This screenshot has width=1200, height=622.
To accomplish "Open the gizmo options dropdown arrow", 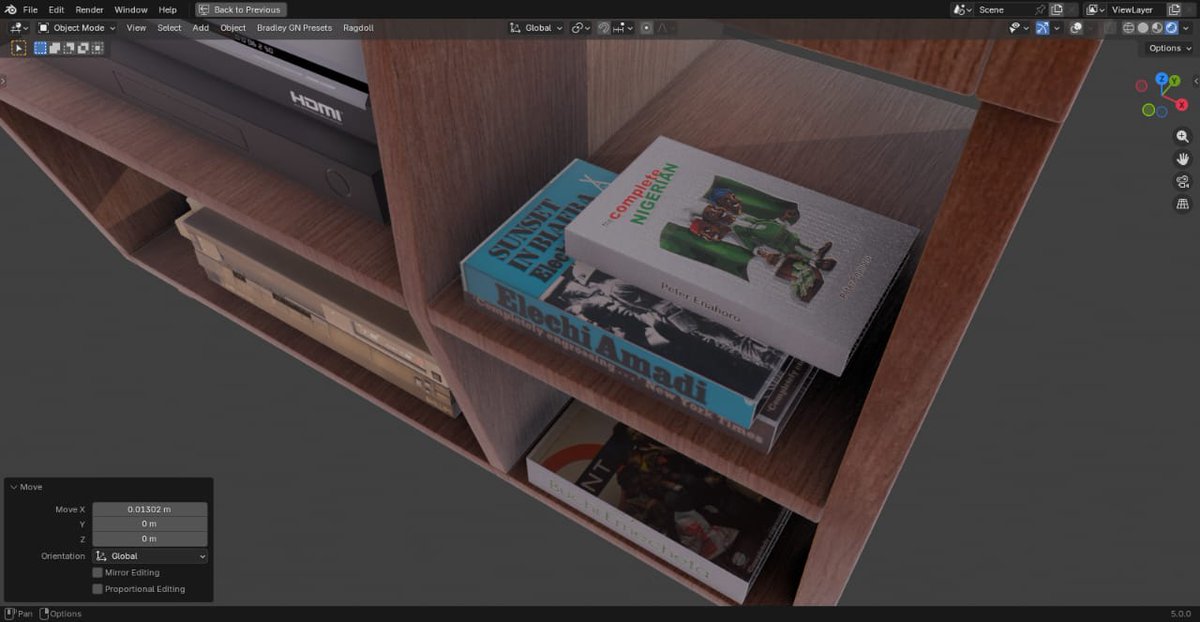I will pos(1057,28).
